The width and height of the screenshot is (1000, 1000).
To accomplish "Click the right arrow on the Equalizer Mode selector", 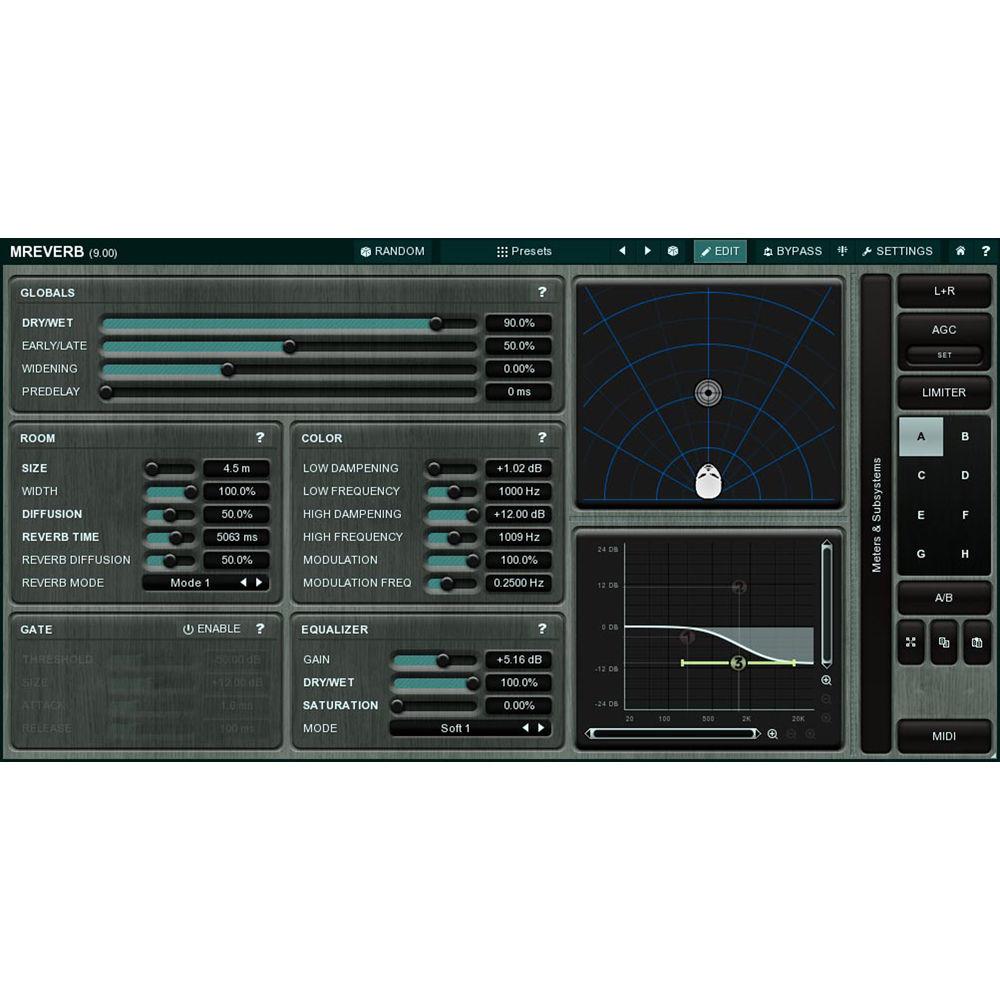I will pyautogui.click(x=539, y=728).
